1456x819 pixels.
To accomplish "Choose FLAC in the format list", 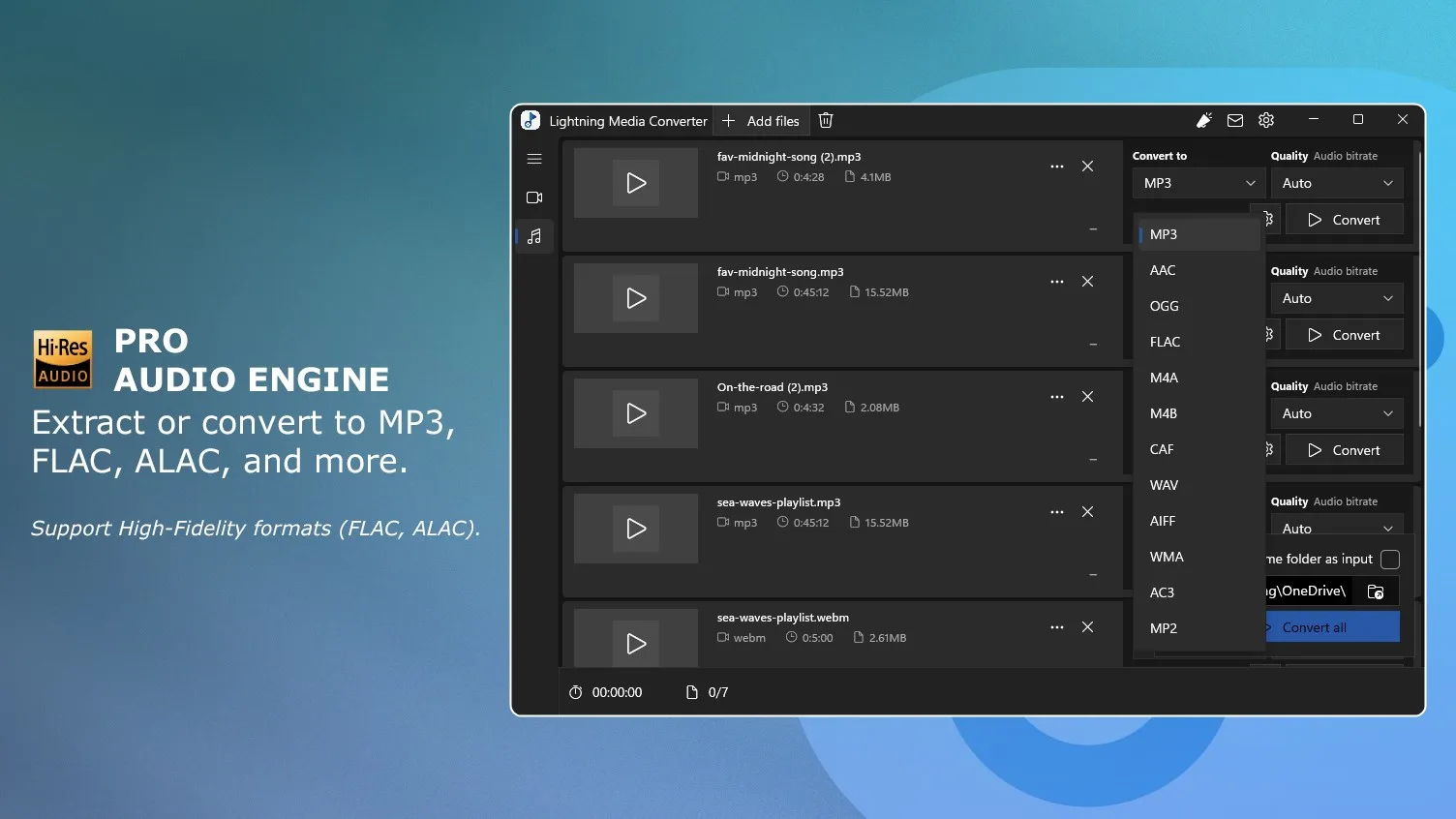I will tap(1198, 342).
